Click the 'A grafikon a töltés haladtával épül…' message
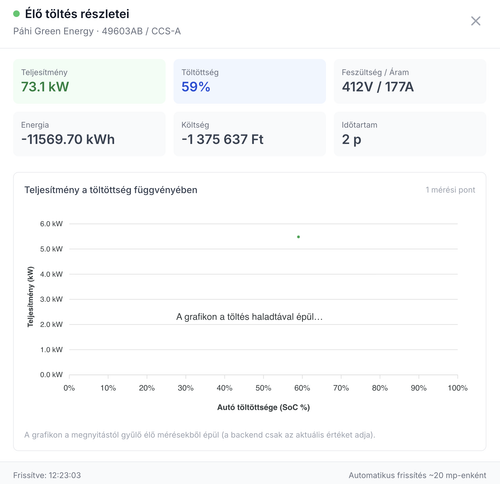Viewport: 500px width, 484px height. coord(249,317)
